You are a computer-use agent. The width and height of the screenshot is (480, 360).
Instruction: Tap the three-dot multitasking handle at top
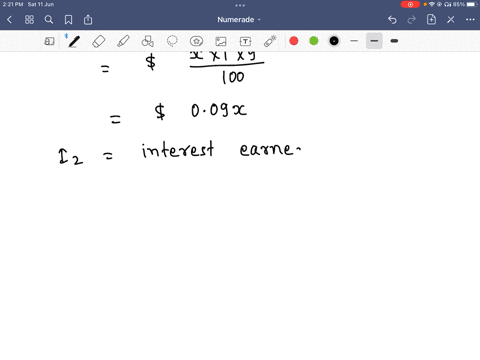point(240,5)
